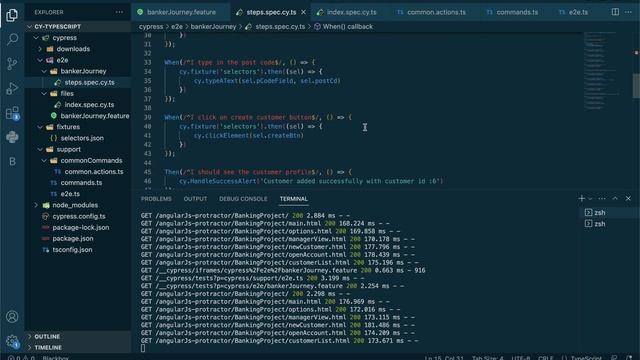Viewport: 640px width, 360px height.
Task: Expand the downloads folder
Action: (x=78, y=49)
